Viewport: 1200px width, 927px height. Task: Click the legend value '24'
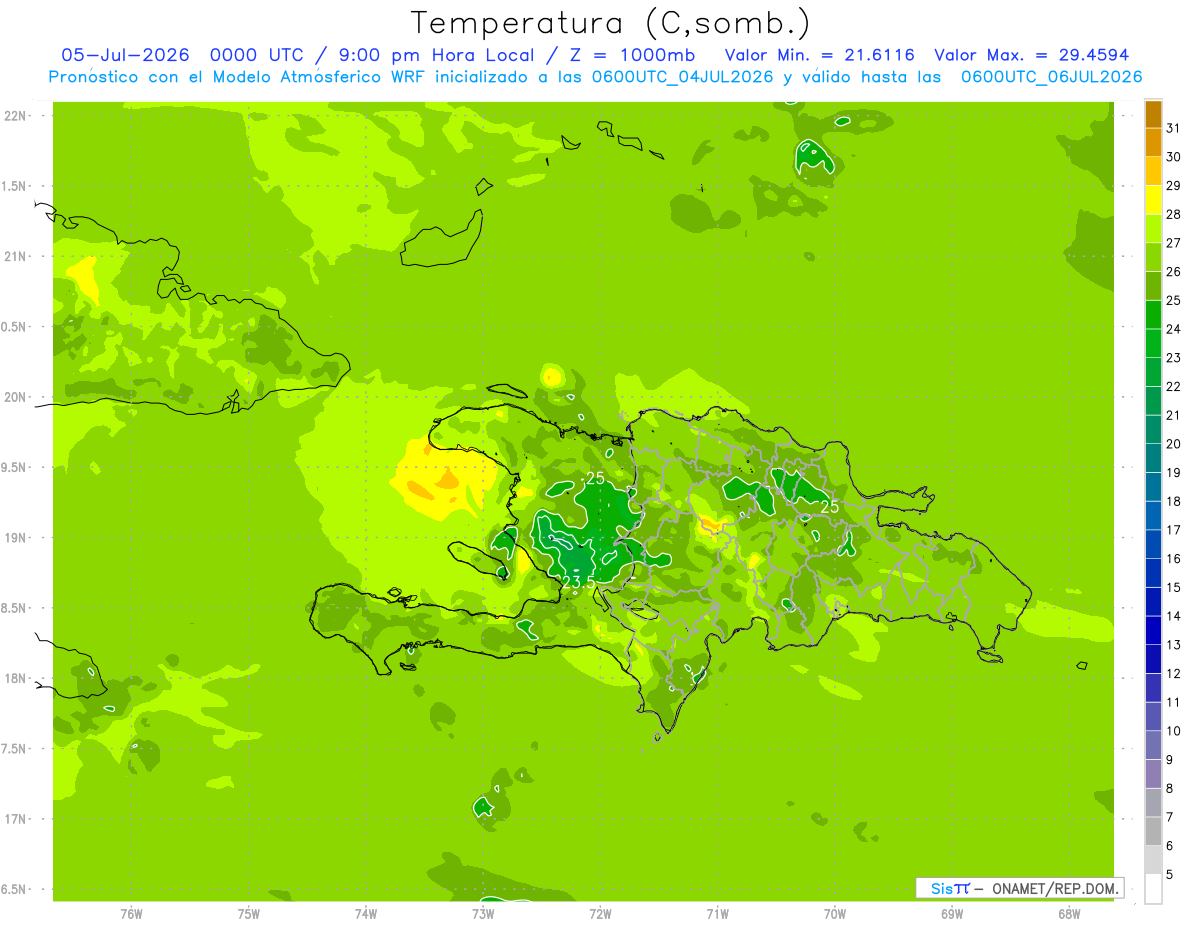click(1173, 329)
